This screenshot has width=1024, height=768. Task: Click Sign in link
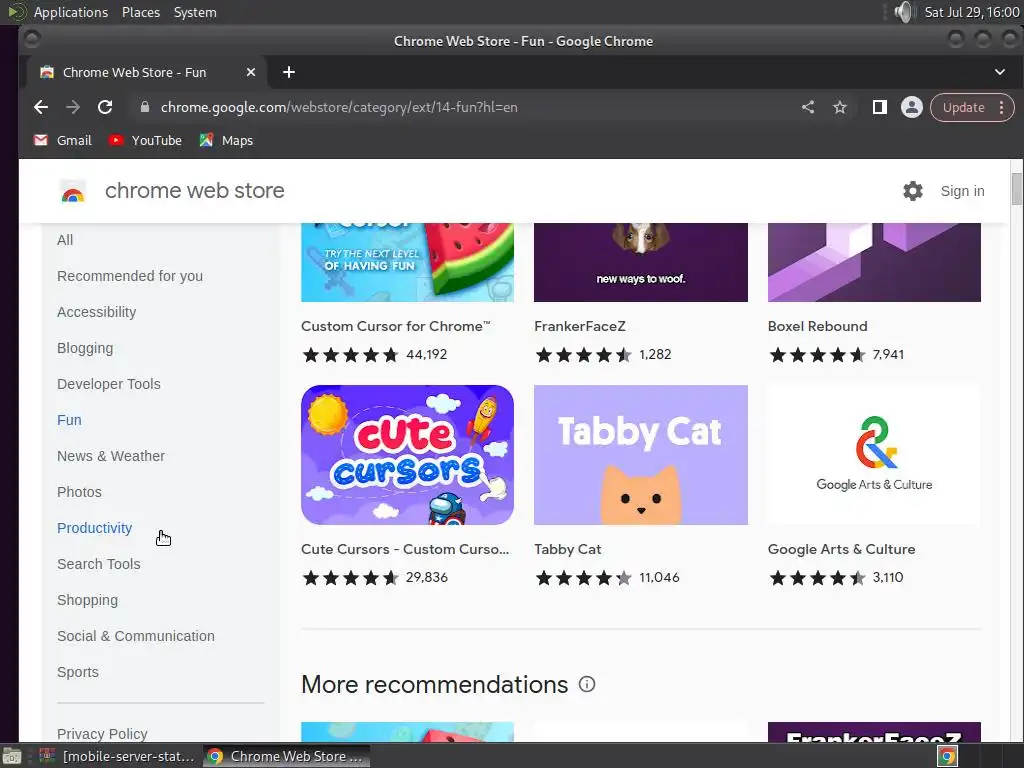[x=963, y=191]
